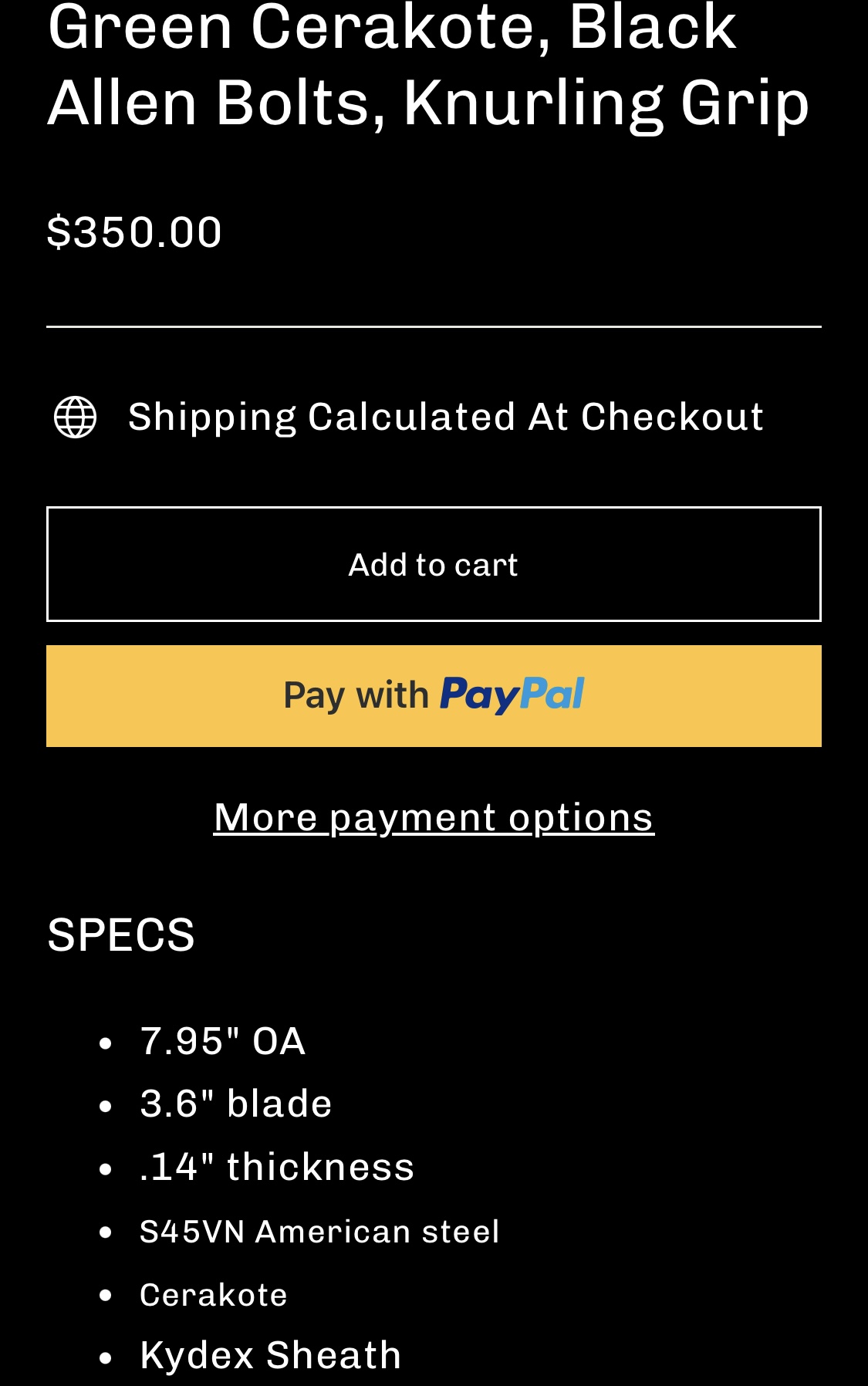Click the bullet next to Kydex Sheath
The width and height of the screenshot is (868, 1386).
pyautogui.click(x=106, y=1358)
